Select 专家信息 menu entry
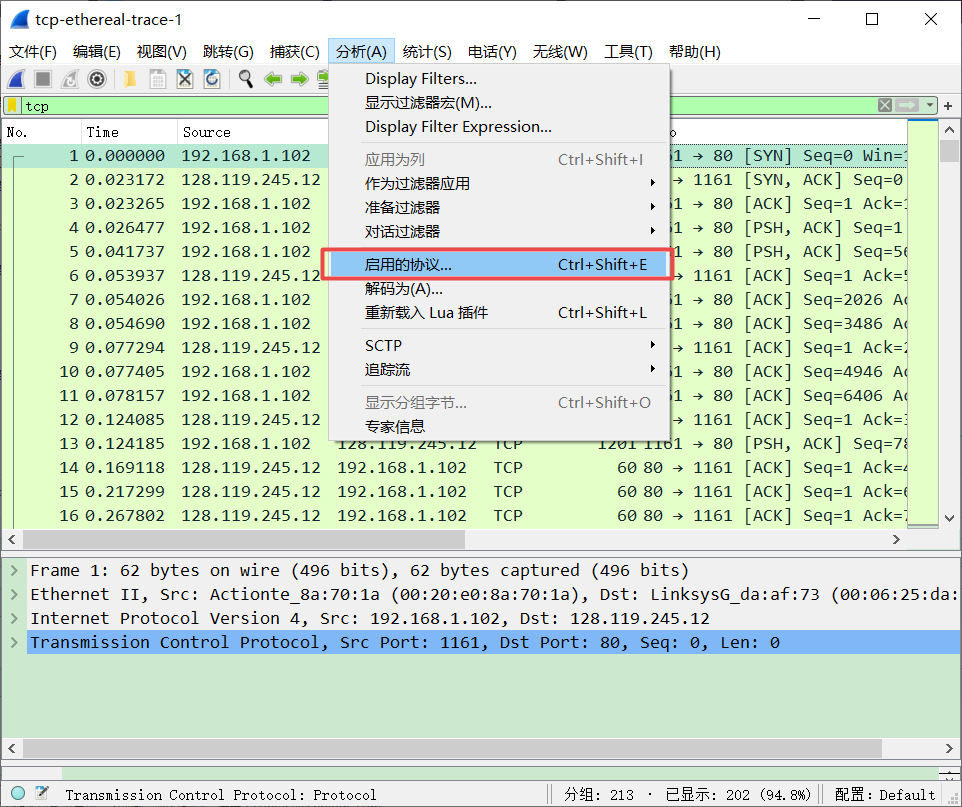This screenshot has height=807, width=962. pos(498,426)
